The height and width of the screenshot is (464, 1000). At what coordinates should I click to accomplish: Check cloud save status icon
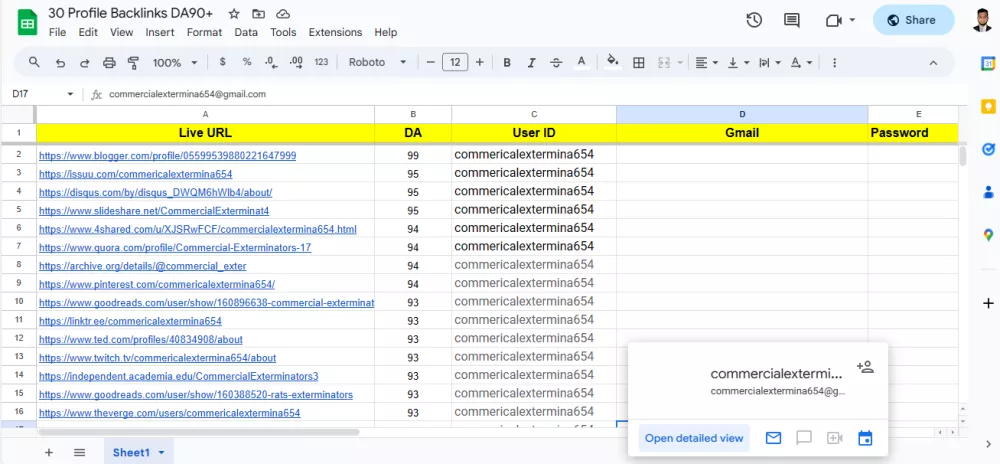pyautogui.click(x=283, y=14)
